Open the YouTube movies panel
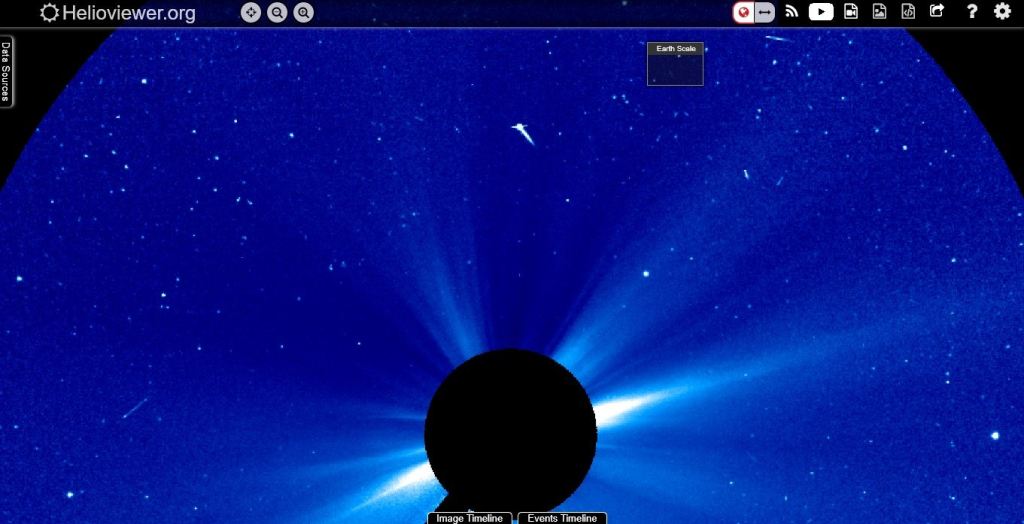 click(x=821, y=12)
